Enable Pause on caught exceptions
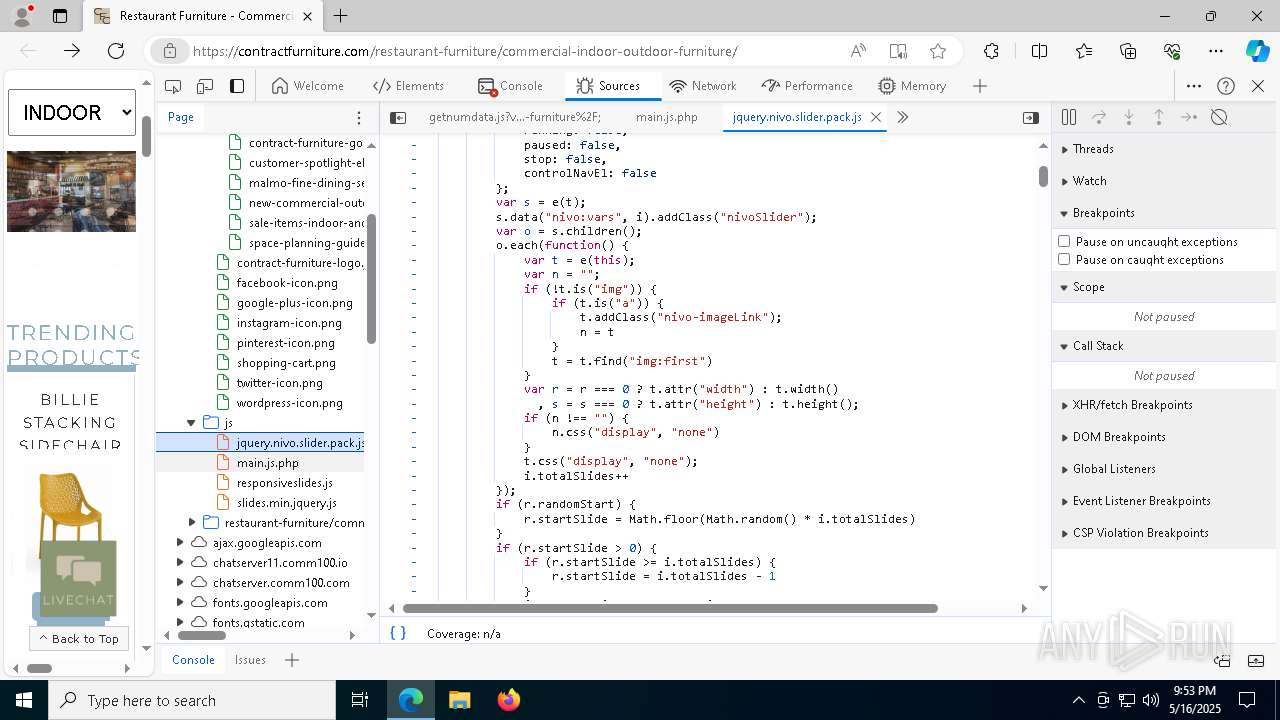The height and width of the screenshot is (720, 1280). point(1064,259)
